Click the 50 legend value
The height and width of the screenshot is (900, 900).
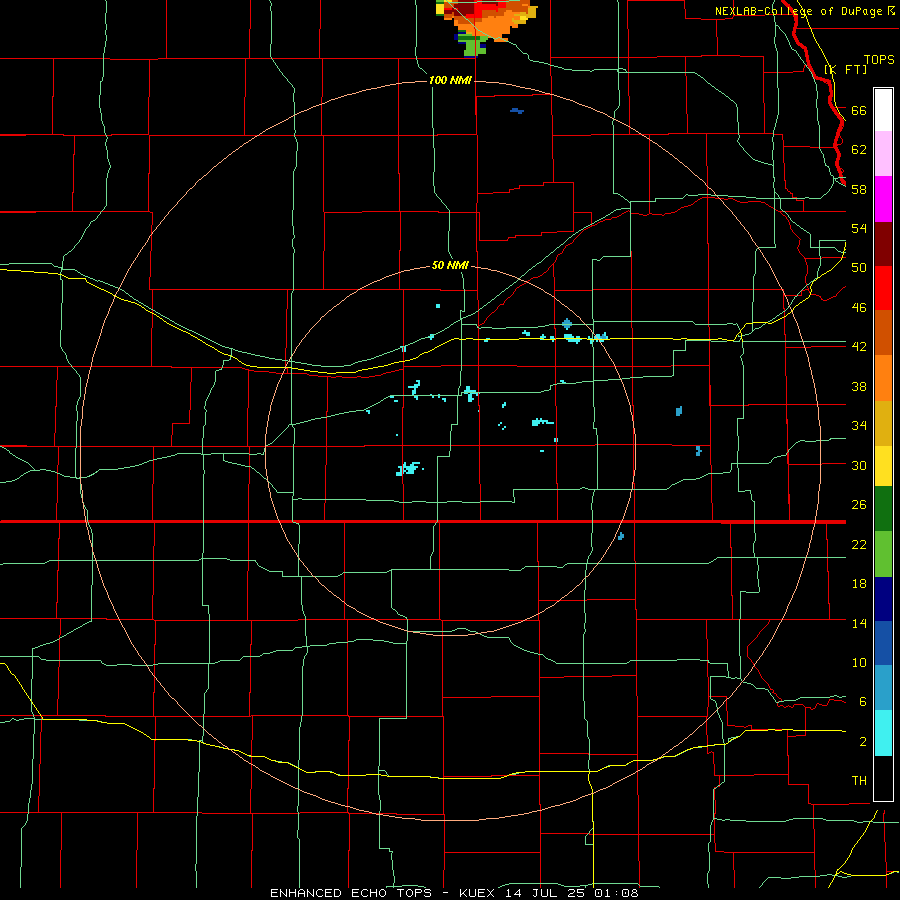click(859, 268)
